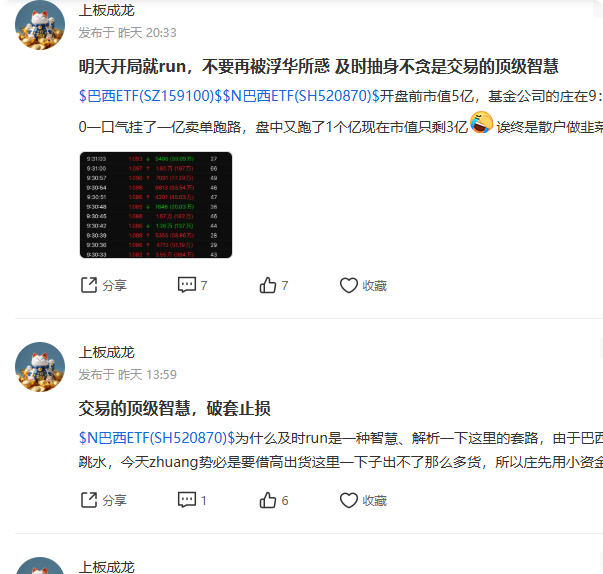
Task: Open the 上板成龙 username on second post
Action: point(107,352)
